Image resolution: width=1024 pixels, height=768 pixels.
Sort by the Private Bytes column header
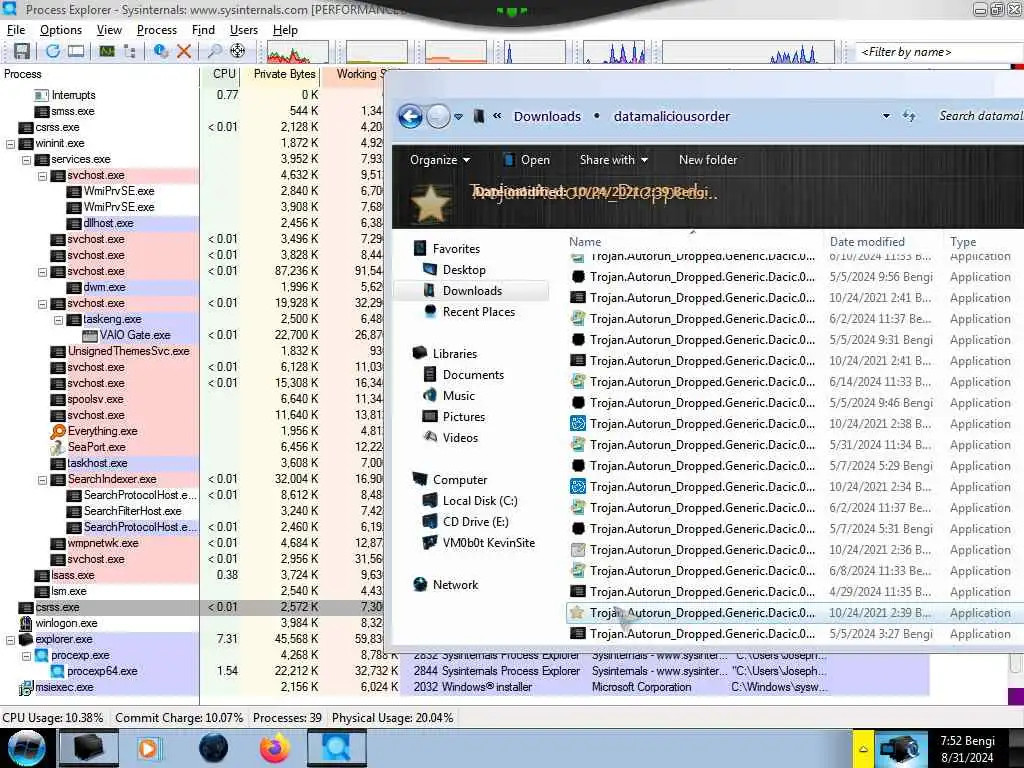coord(281,74)
